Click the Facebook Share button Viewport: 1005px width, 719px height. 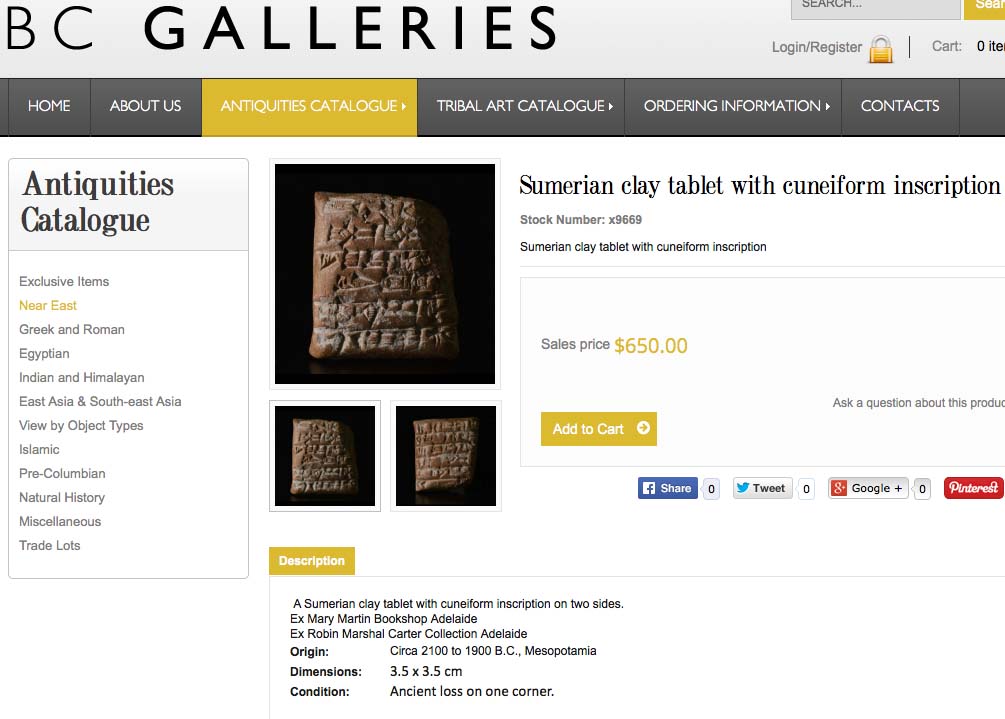tap(667, 488)
